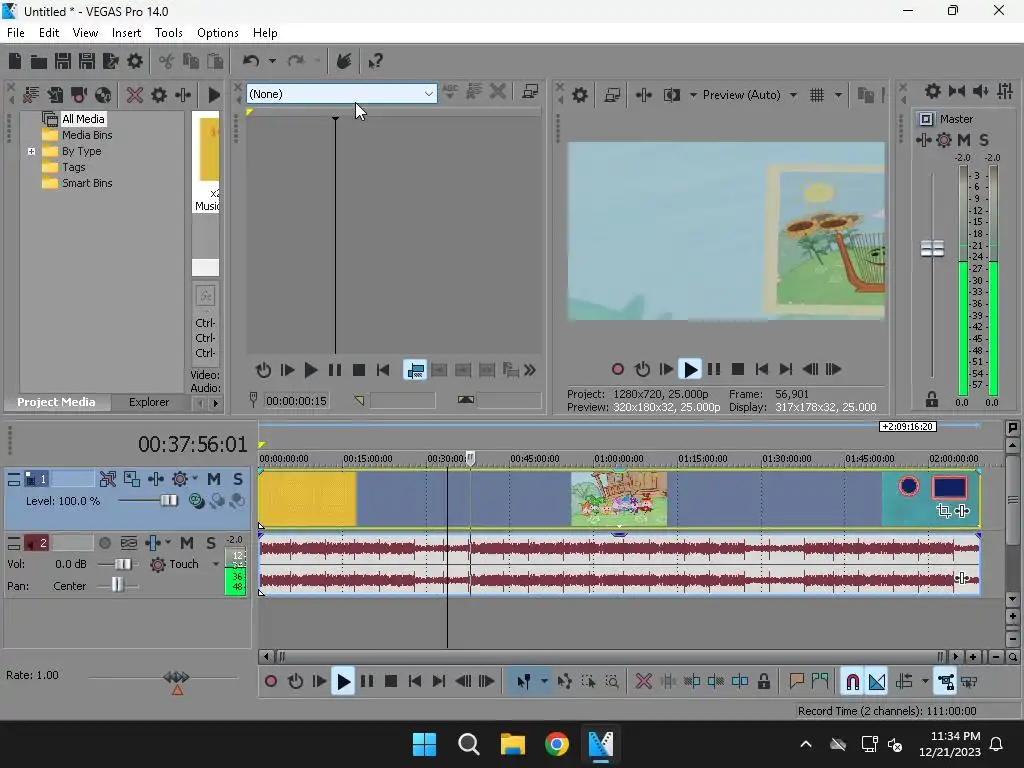The image size is (1024, 768).
Task: Open the (None) preset dropdown
Action: pyautogui.click(x=429, y=94)
